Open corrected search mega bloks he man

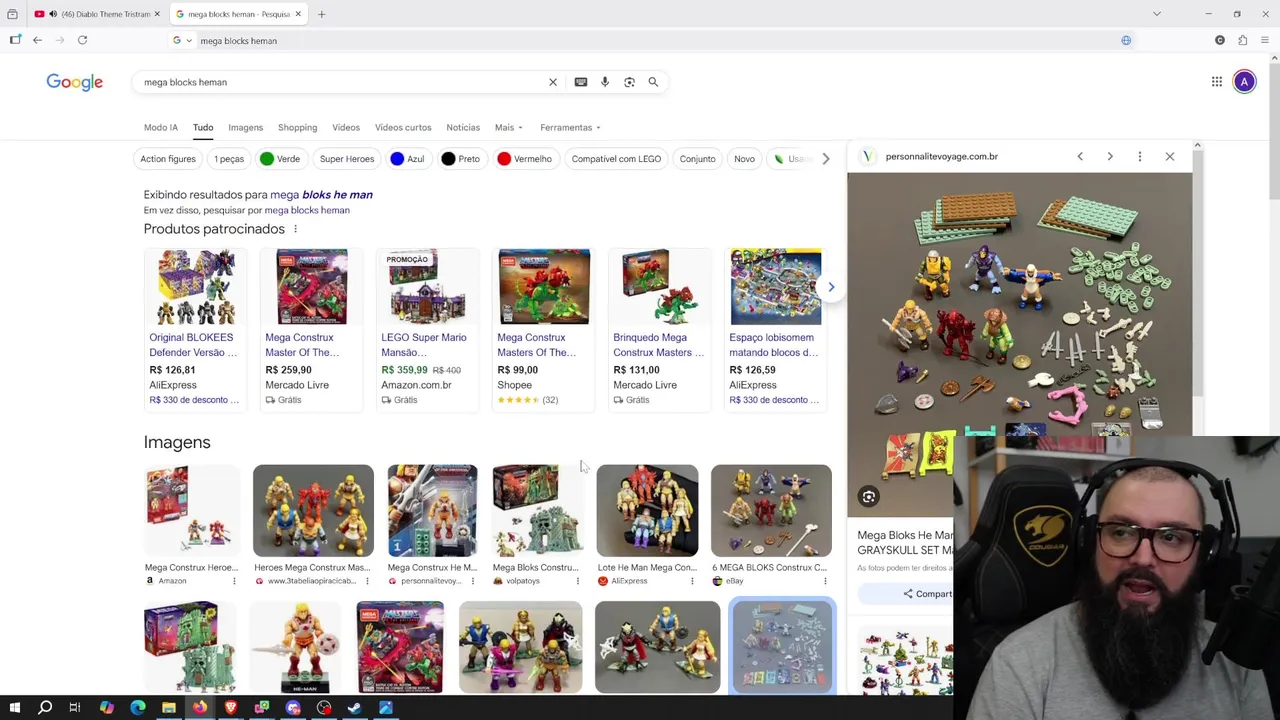pos(321,195)
